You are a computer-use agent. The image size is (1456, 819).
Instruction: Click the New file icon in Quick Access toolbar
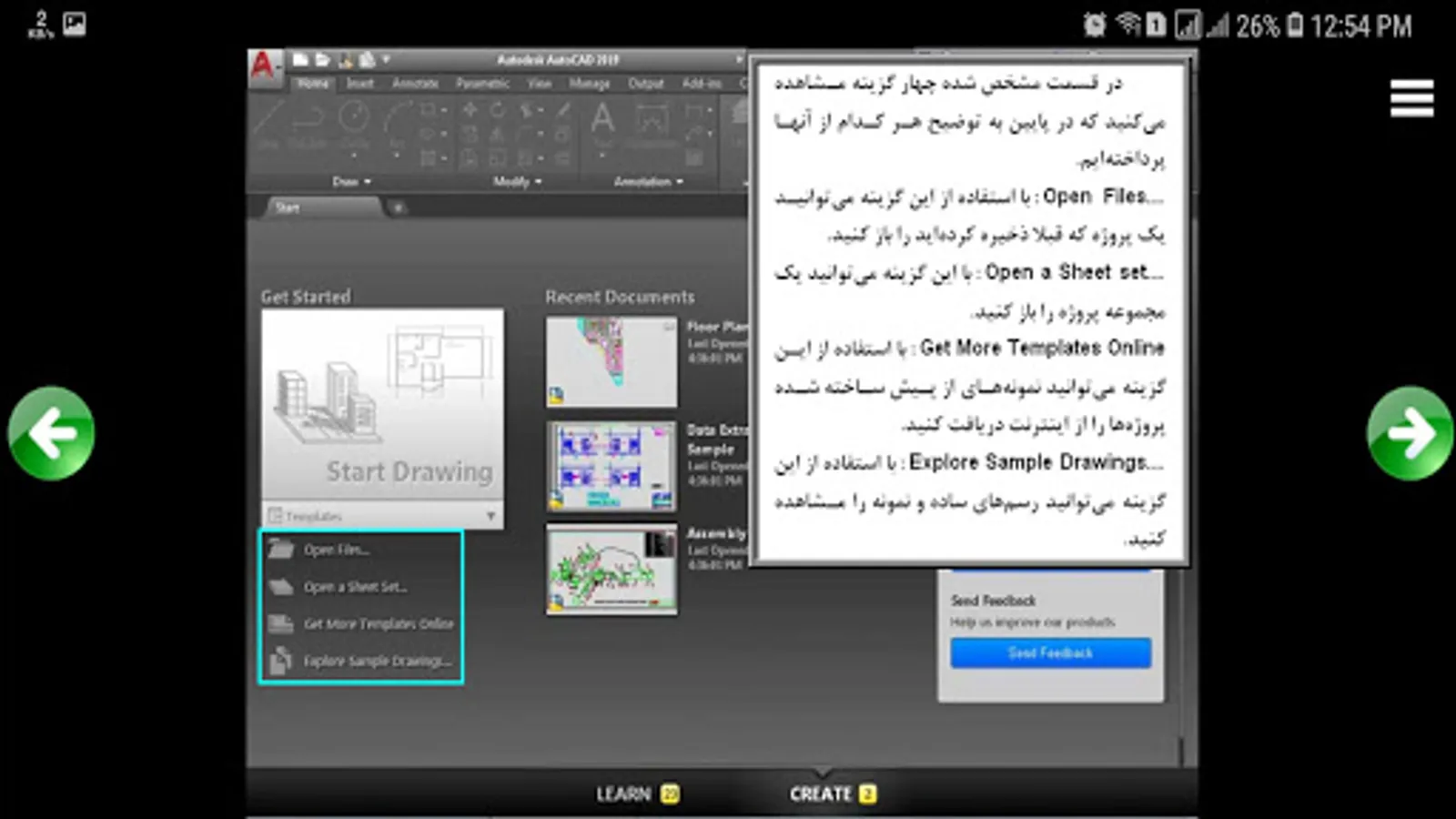click(x=299, y=60)
